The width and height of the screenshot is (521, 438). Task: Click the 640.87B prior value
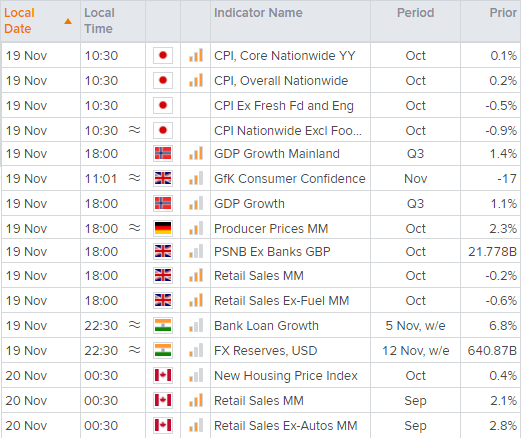click(492, 350)
